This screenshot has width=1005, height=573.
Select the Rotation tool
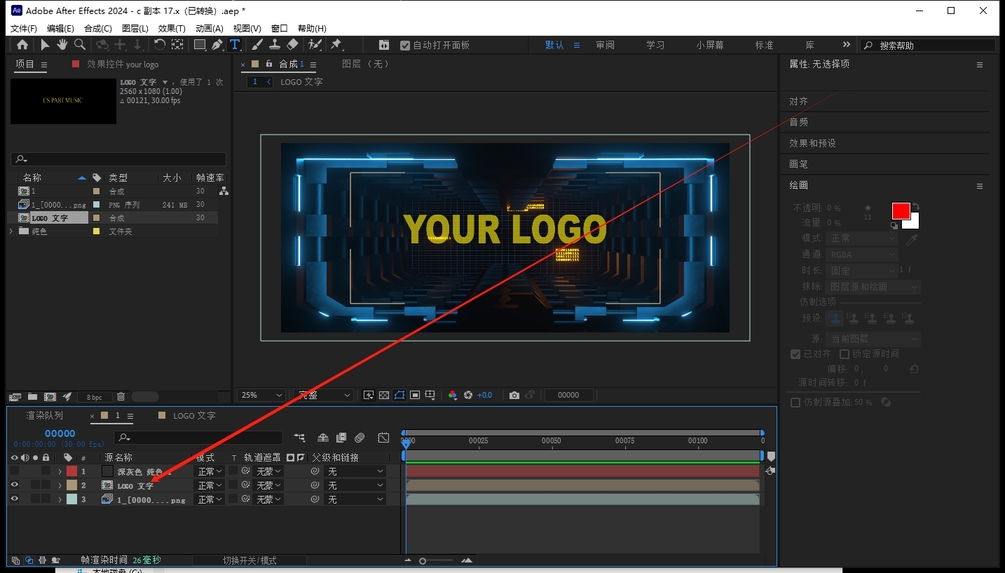pyautogui.click(x=160, y=45)
